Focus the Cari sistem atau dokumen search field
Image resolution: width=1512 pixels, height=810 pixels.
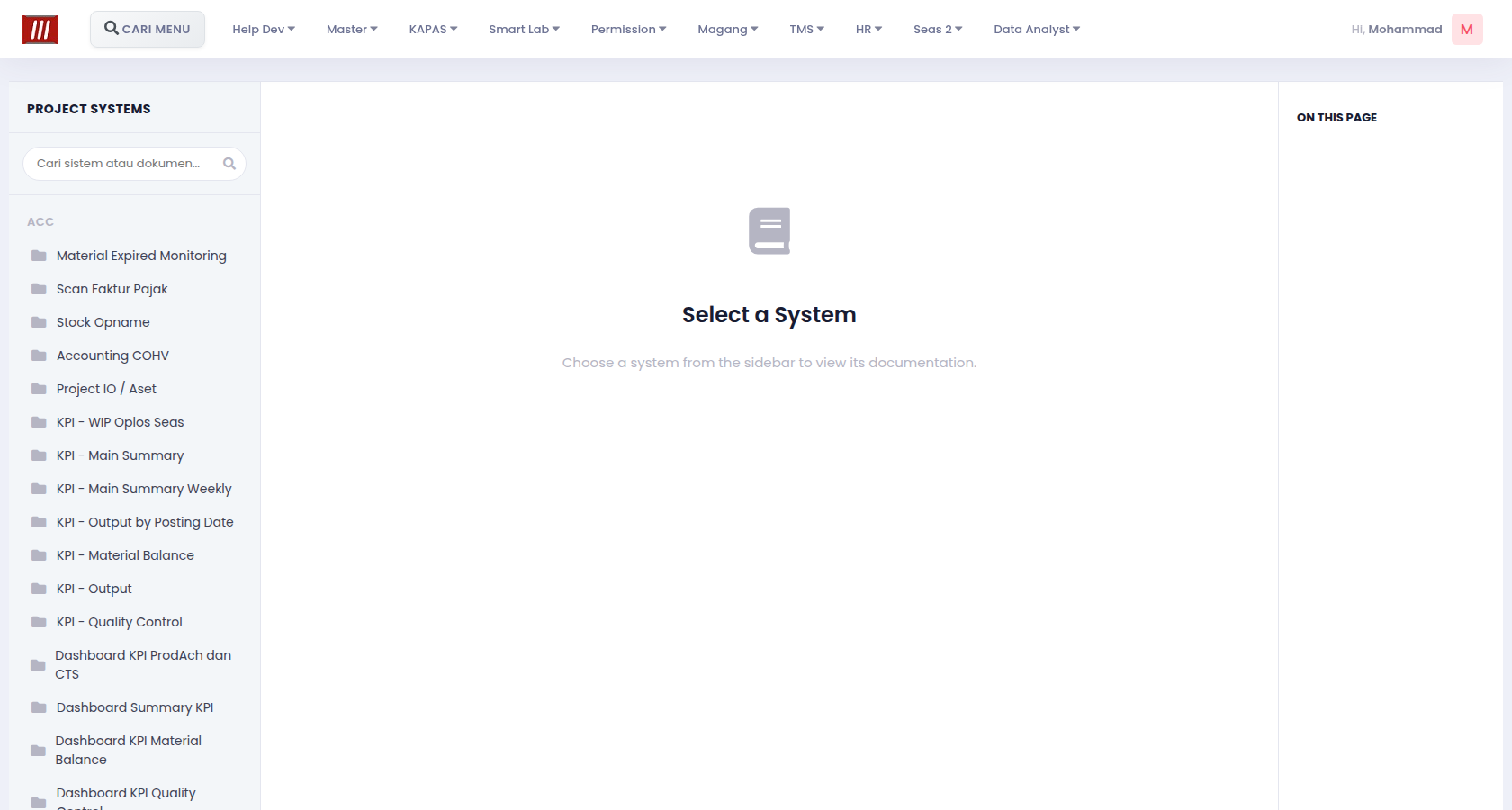click(134, 164)
